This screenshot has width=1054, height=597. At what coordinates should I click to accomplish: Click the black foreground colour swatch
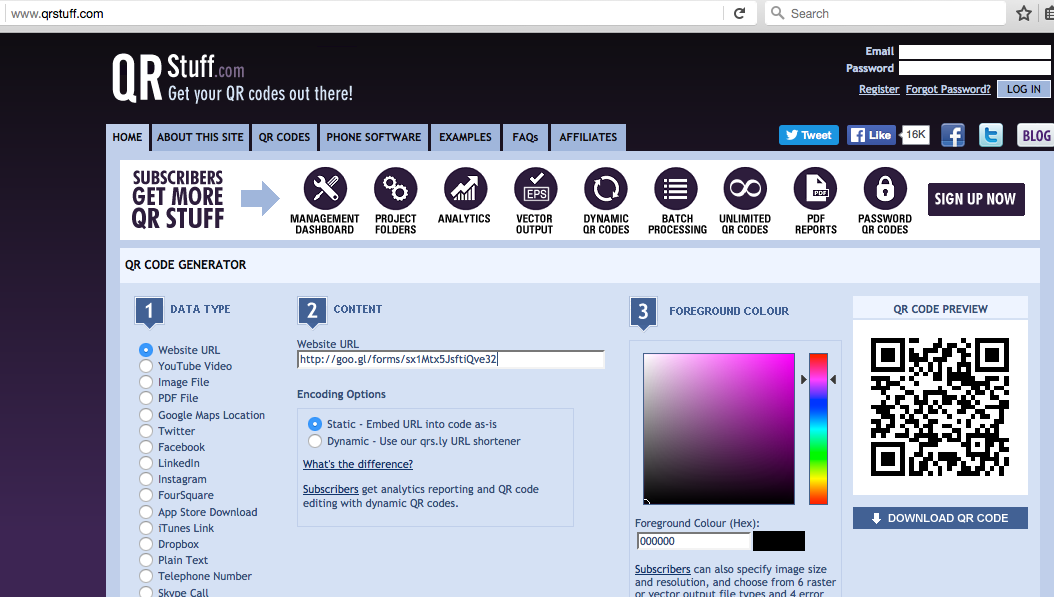tap(778, 541)
